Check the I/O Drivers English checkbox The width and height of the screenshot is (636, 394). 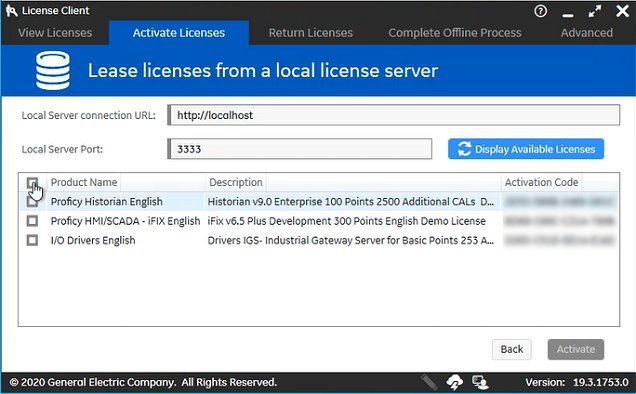point(32,240)
